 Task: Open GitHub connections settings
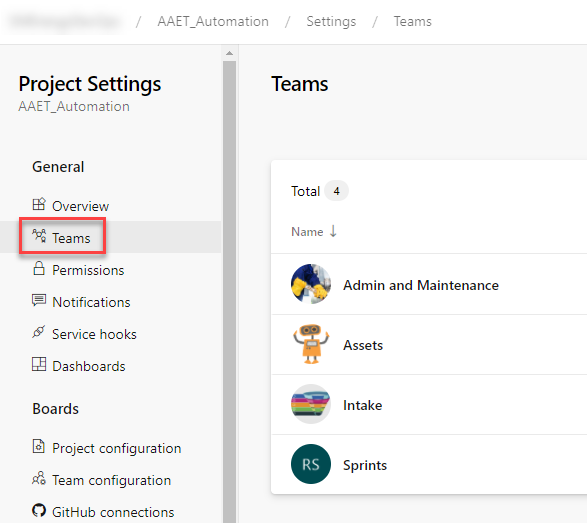point(113,512)
